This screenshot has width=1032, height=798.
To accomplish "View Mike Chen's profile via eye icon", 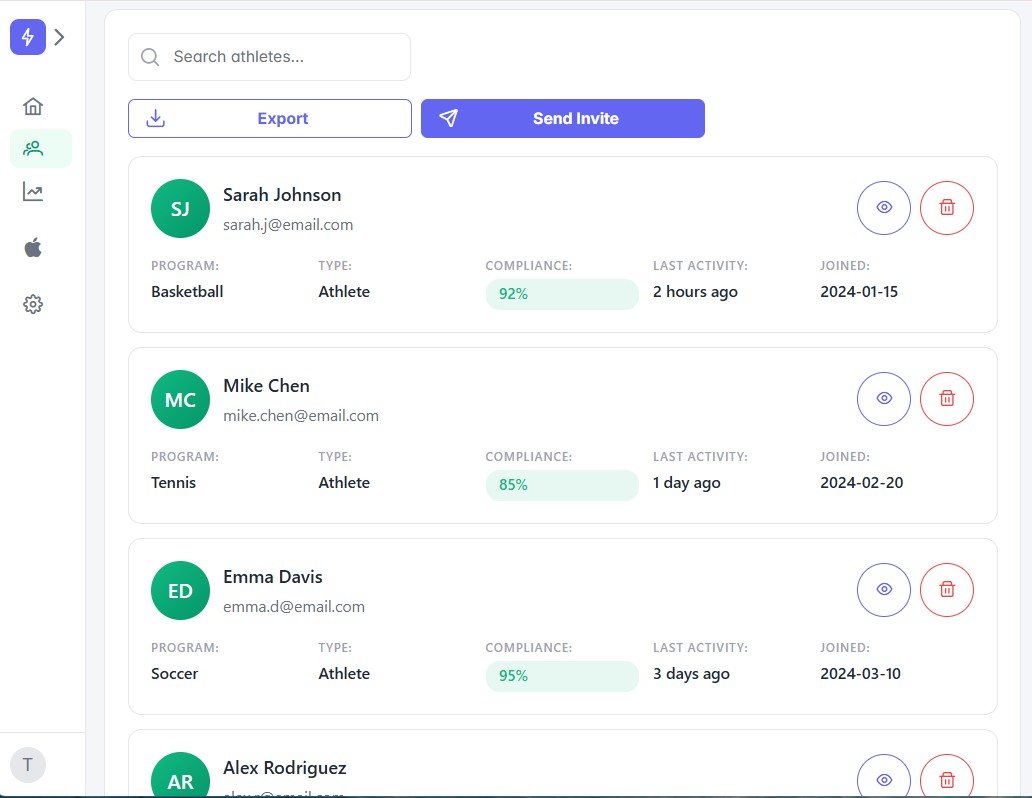I will [x=884, y=399].
